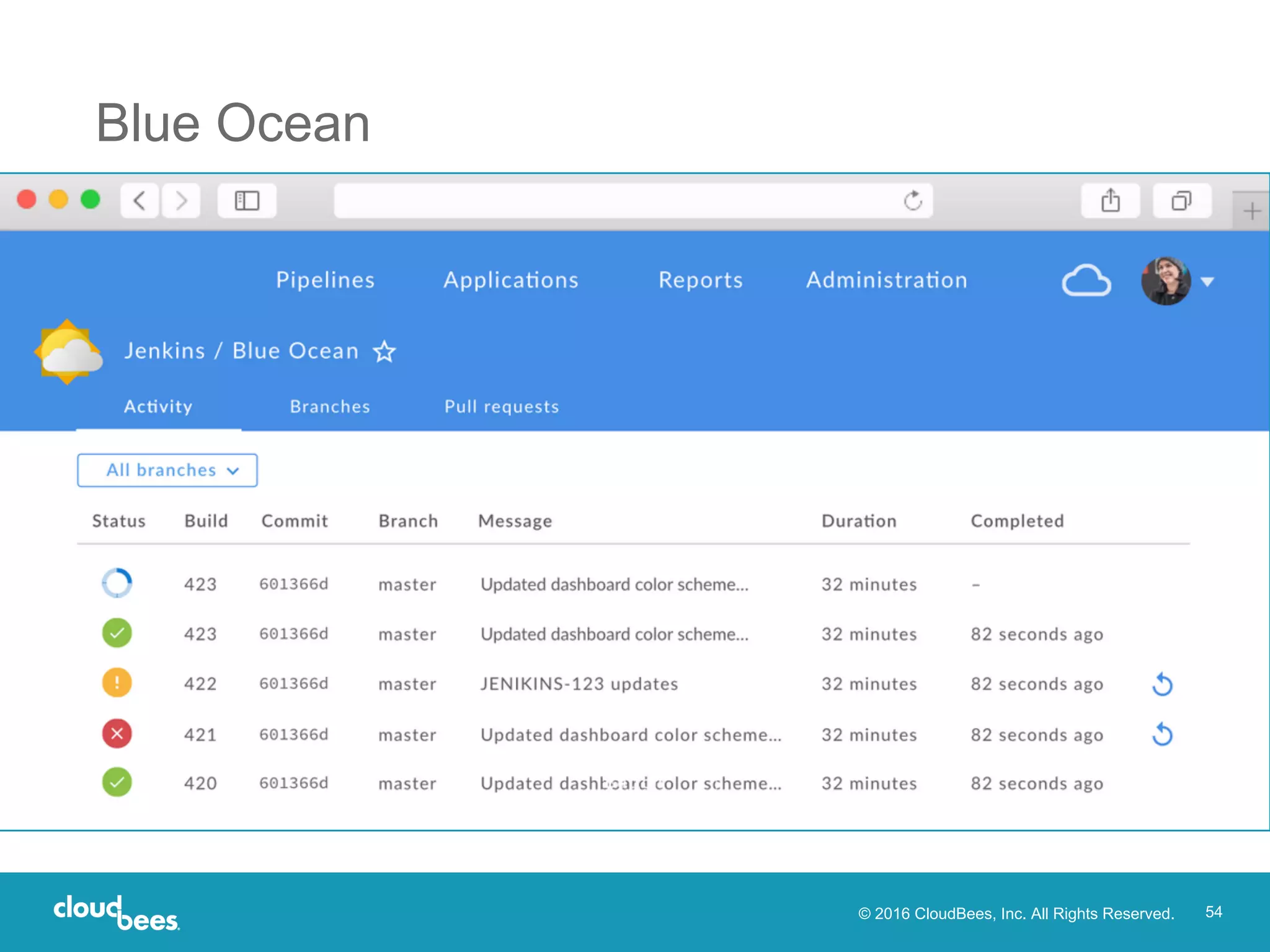Viewport: 1270px width, 952px height.
Task: Switch to the Branches tab
Action: pos(330,407)
